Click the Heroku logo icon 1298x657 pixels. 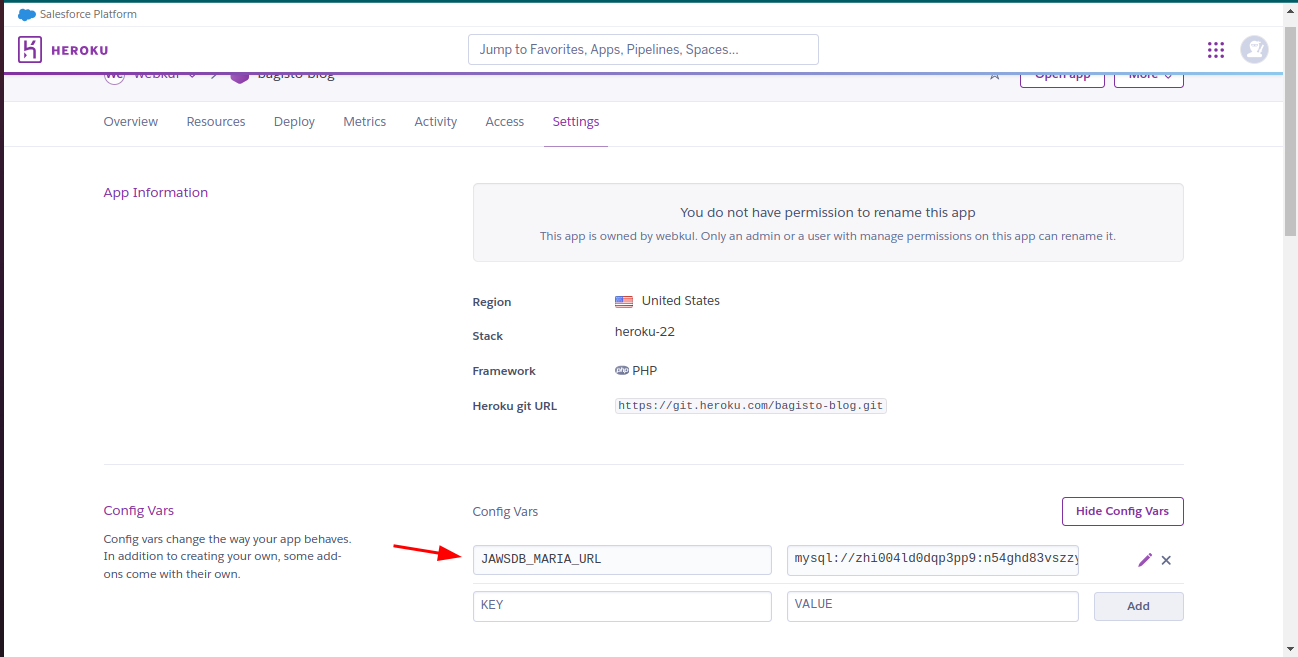tap(30, 50)
